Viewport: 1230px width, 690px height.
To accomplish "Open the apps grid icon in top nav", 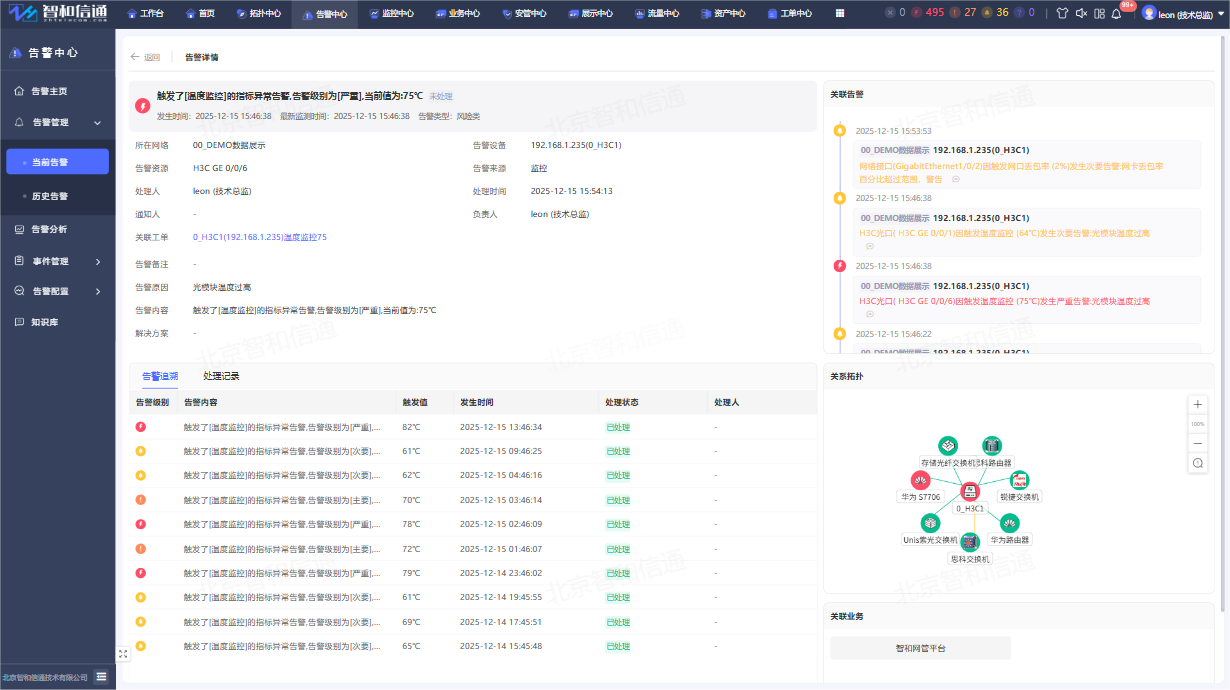I will [839, 14].
